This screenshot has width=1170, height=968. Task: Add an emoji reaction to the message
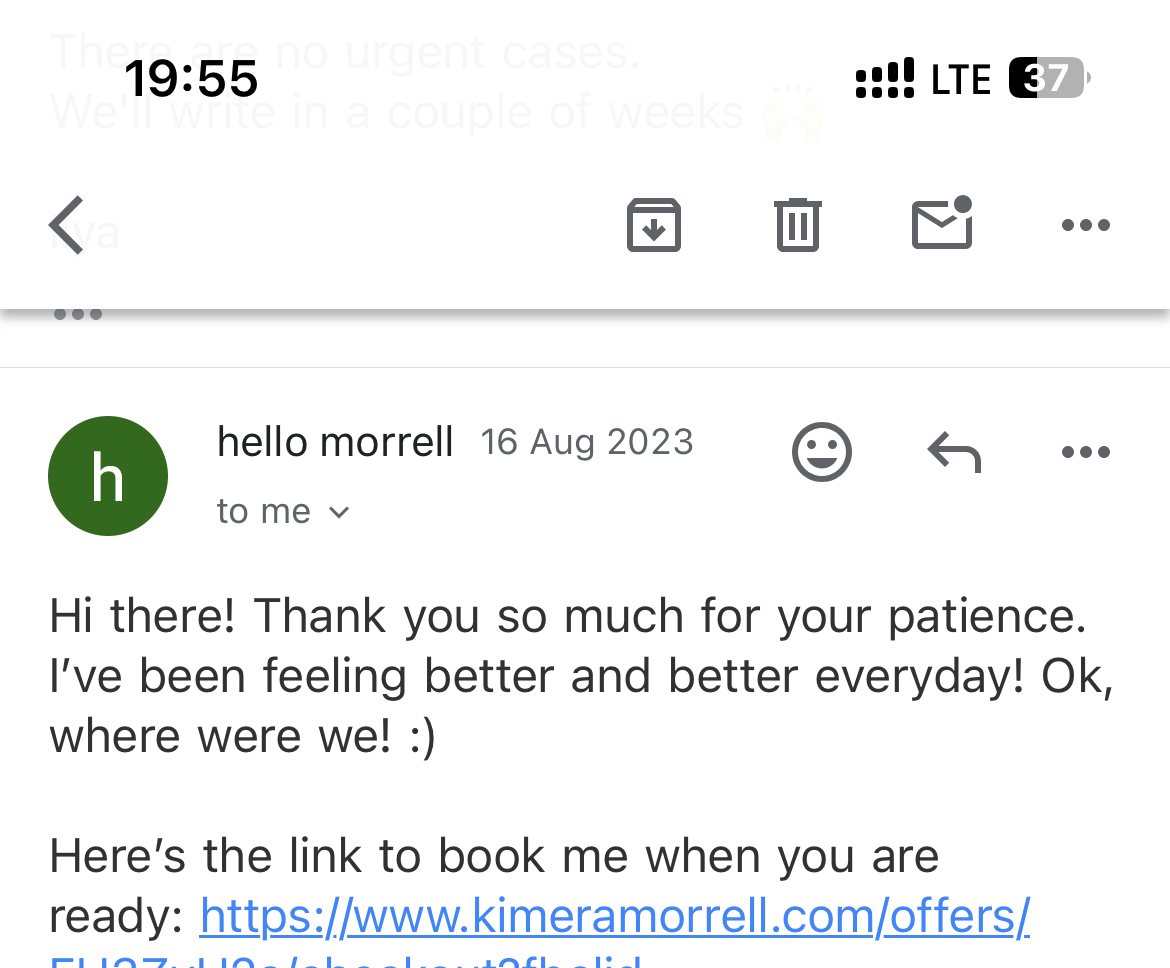(x=821, y=452)
